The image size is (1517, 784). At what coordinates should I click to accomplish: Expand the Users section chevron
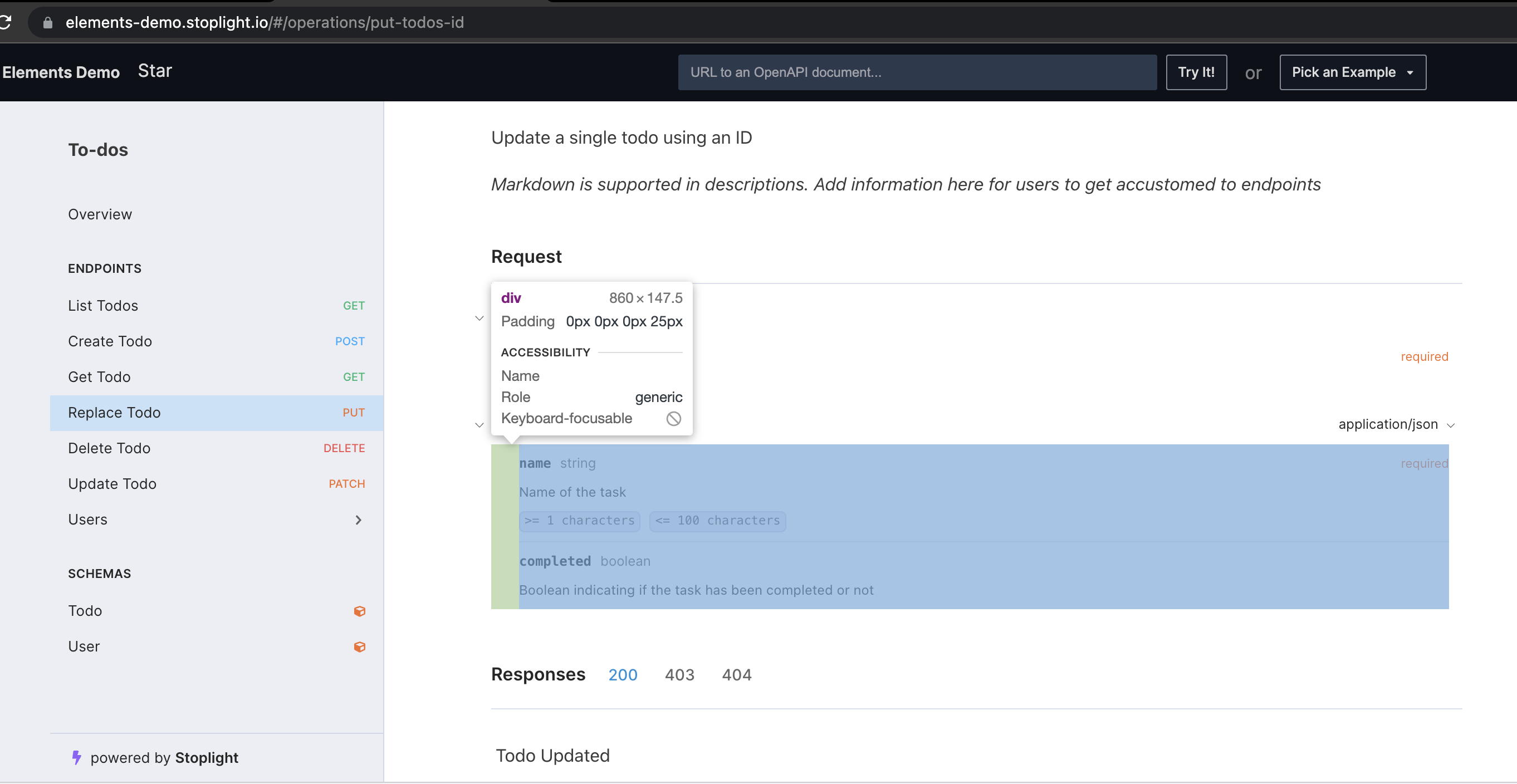pos(358,520)
